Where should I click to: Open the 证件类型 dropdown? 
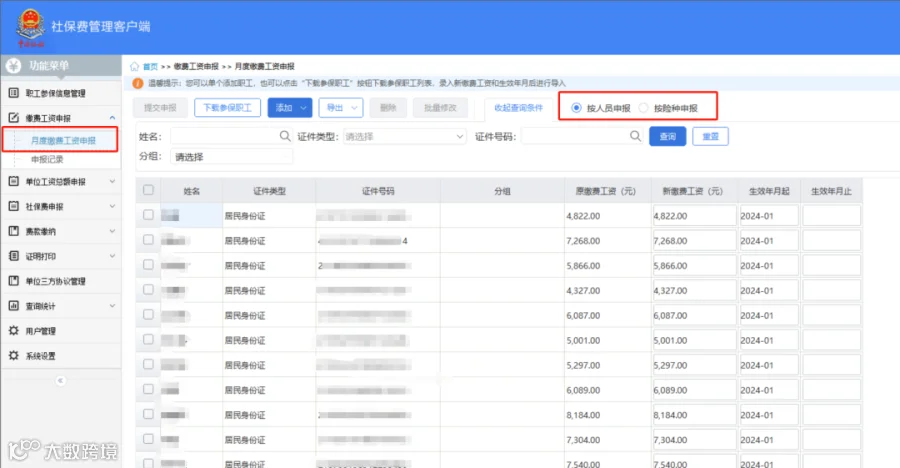click(404, 137)
